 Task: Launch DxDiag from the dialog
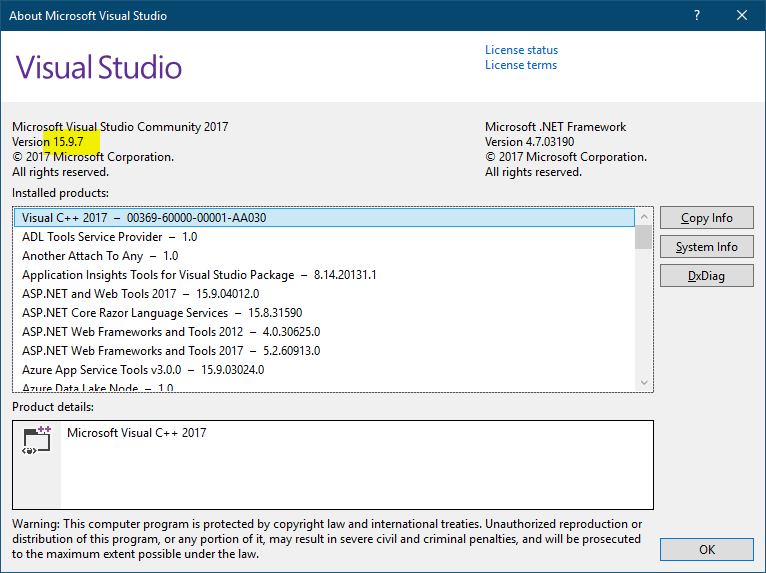[x=706, y=276]
